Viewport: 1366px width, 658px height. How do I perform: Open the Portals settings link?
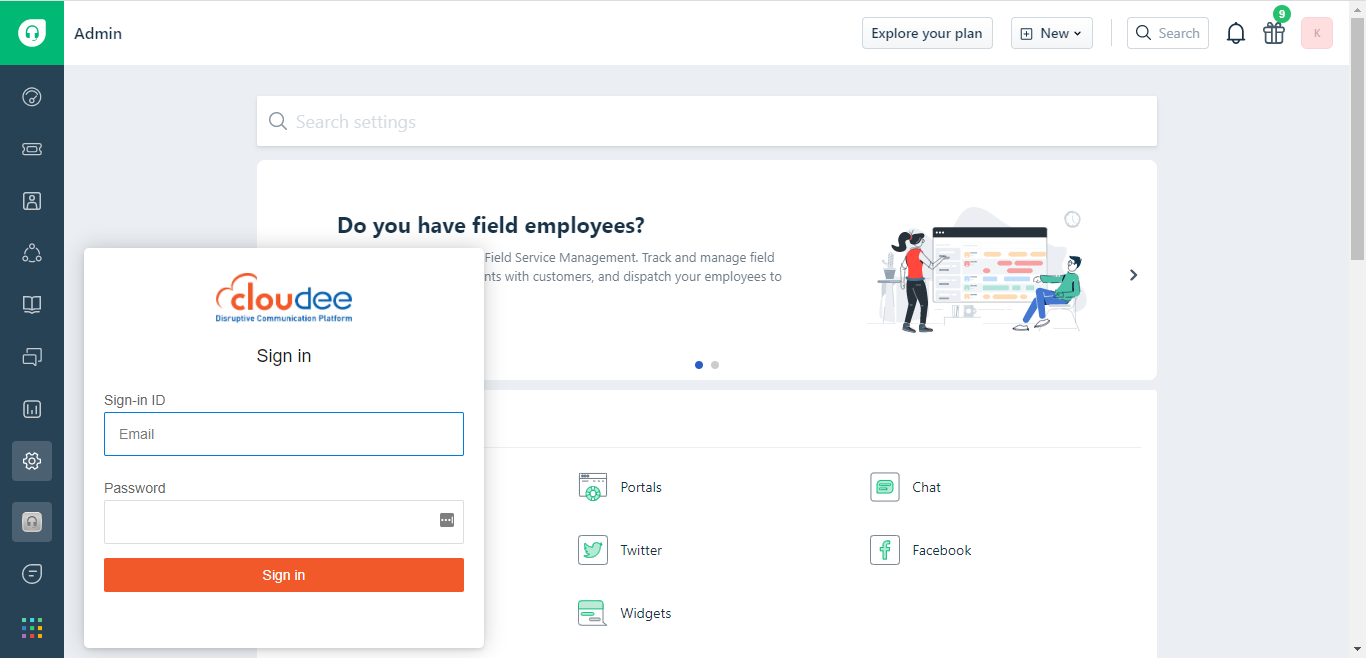click(641, 487)
